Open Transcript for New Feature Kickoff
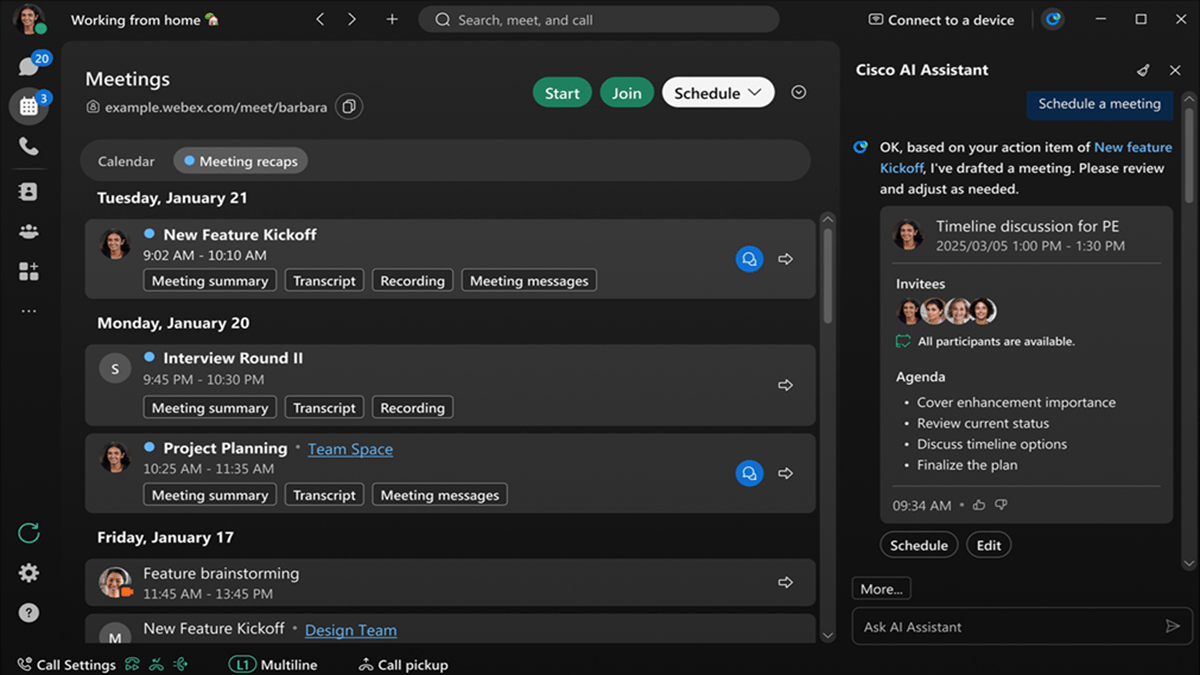The width and height of the screenshot is (1200, 675). (324, 281)
